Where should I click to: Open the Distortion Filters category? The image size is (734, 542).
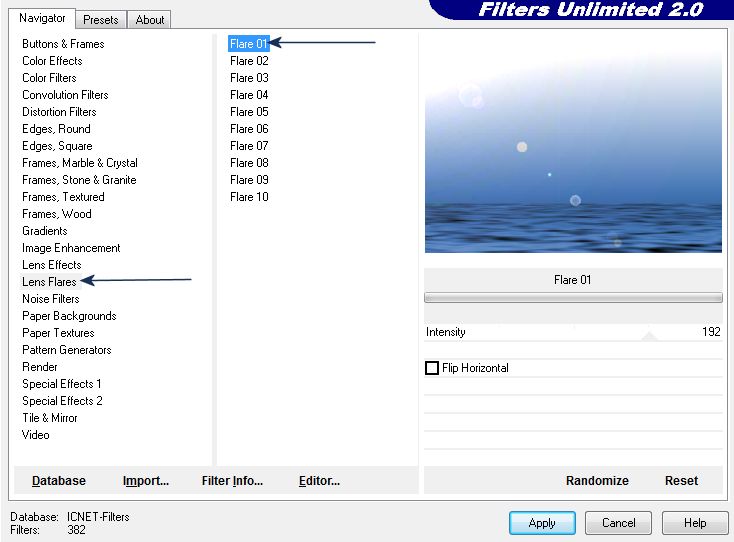pos(59,112)
